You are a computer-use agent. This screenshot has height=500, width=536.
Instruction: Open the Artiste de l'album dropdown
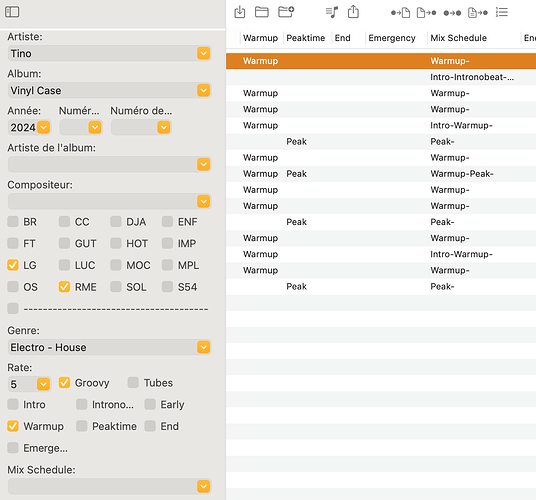203,164
